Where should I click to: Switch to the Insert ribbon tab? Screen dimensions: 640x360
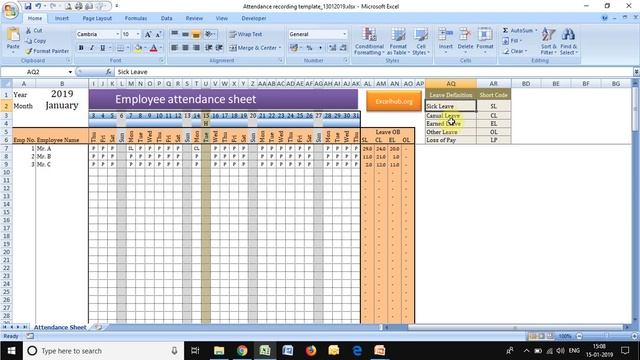click(x=62, y=18)
